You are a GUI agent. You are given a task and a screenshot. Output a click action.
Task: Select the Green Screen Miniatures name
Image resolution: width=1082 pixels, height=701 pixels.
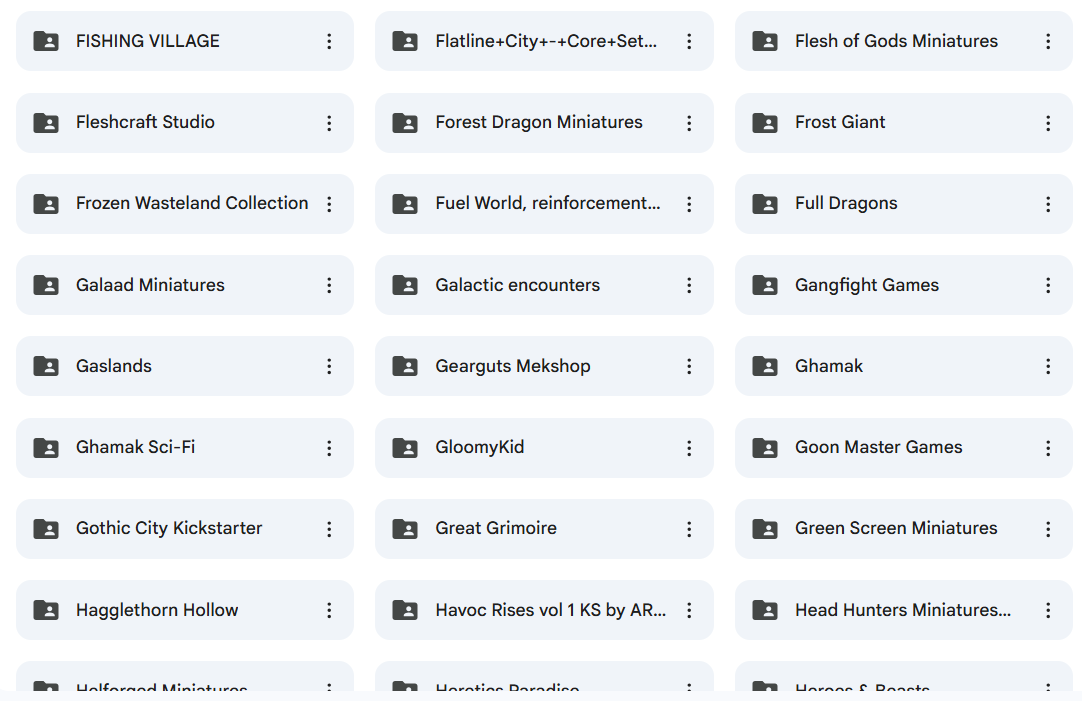pos(896,528)
